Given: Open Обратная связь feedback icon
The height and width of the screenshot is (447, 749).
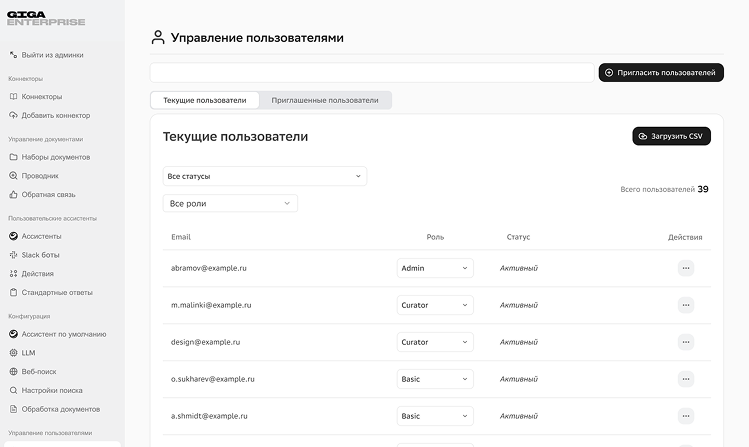Looking at the screenshot, I should 13,194.
